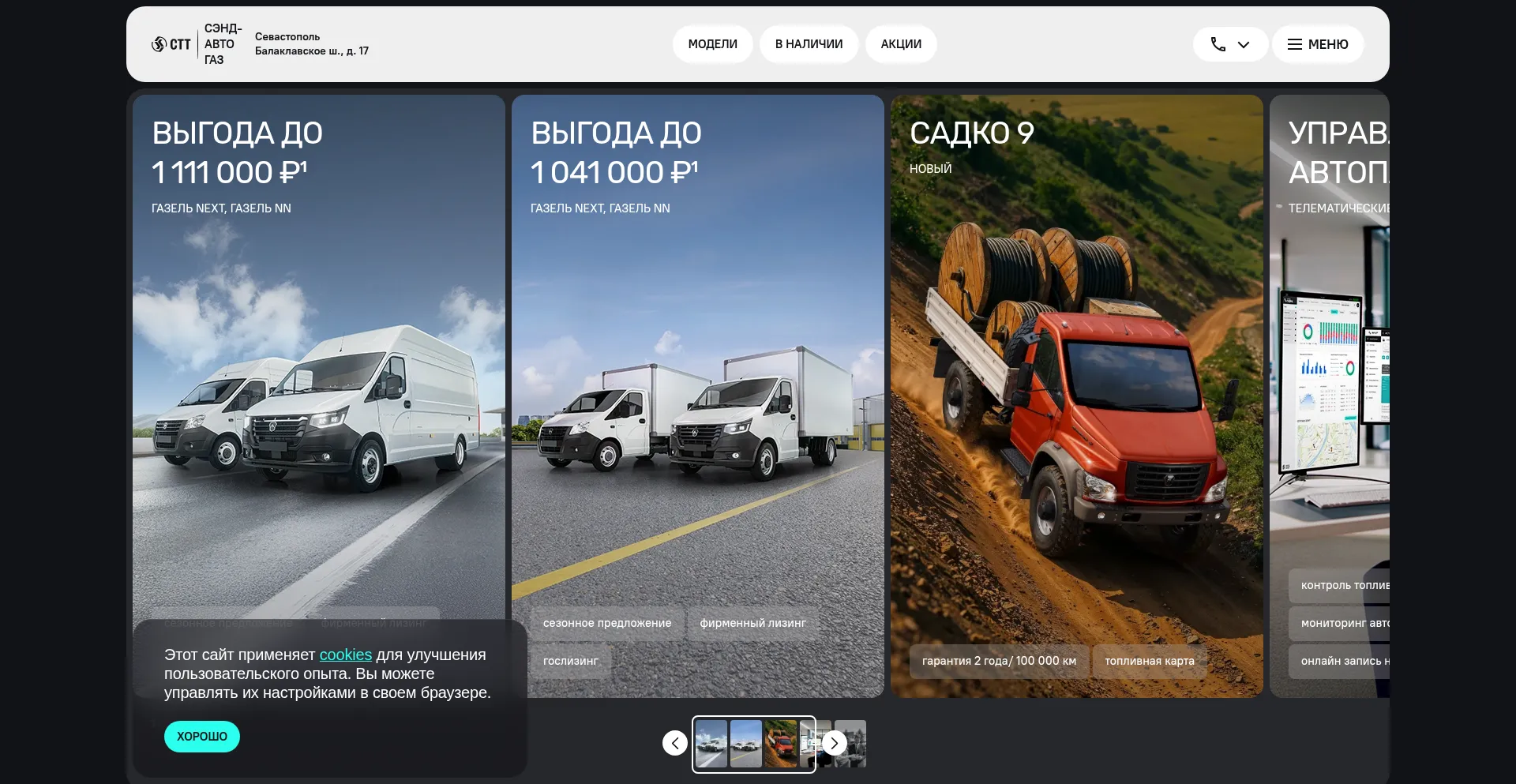
Task: Select the box truck thumbnail in carousel
Action: pos(745,744)
